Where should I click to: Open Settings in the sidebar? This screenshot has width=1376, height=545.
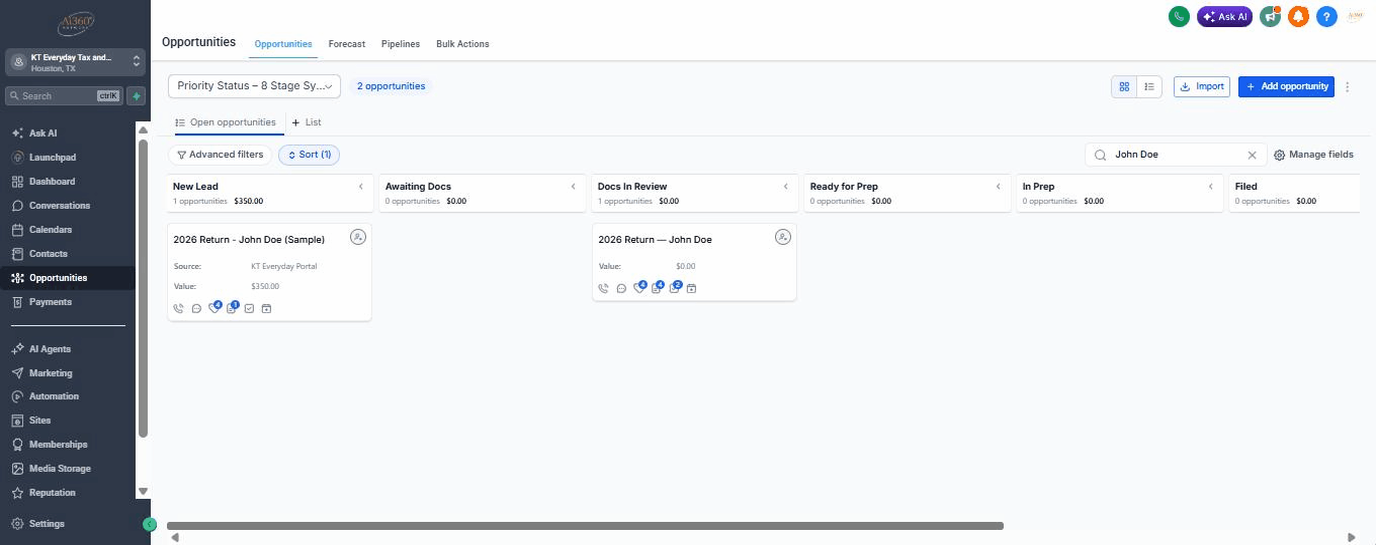(x=46, y=524)
